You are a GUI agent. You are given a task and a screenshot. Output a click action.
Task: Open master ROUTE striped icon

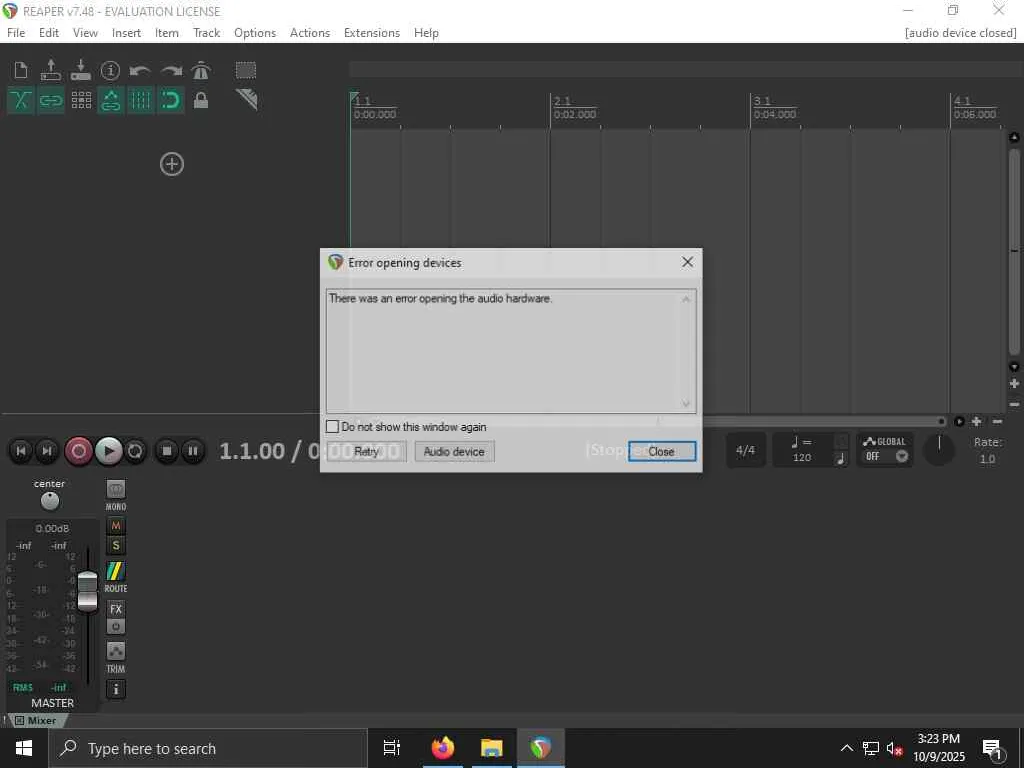[x=116, y=571]
